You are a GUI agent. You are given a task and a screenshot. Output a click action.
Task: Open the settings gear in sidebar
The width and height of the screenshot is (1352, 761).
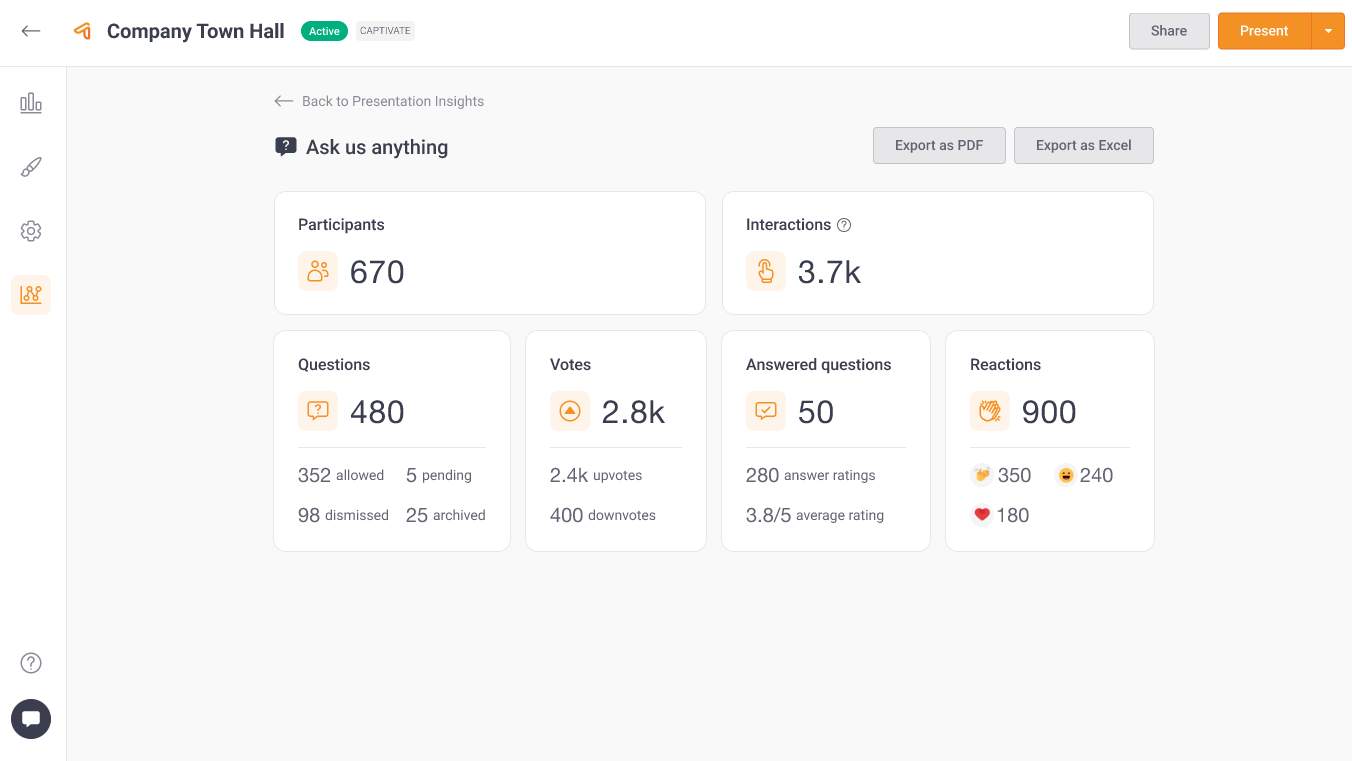[x=31, y=231]
